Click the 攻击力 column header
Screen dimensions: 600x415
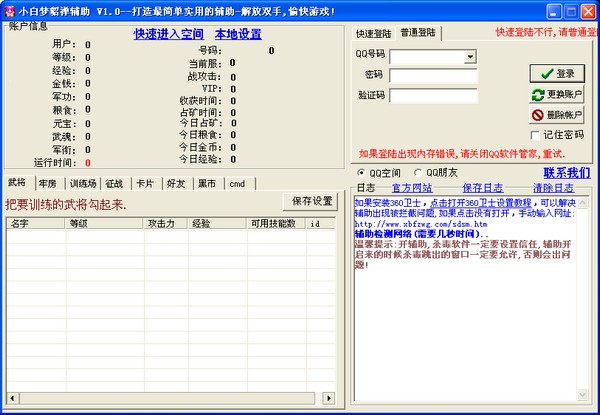(x=166, y=223)
